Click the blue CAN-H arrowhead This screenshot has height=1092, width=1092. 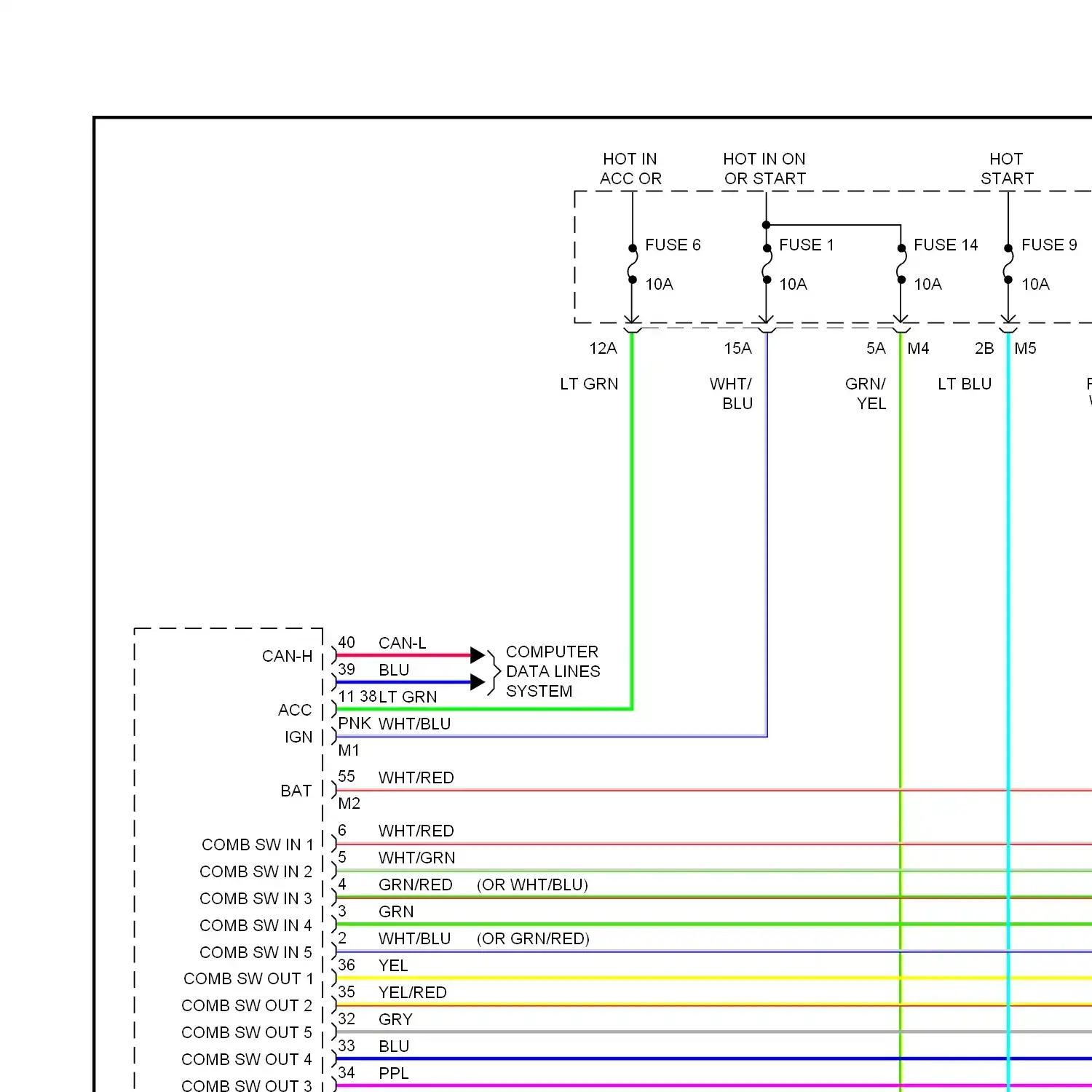pyautogui.click(x=478, y=682)
